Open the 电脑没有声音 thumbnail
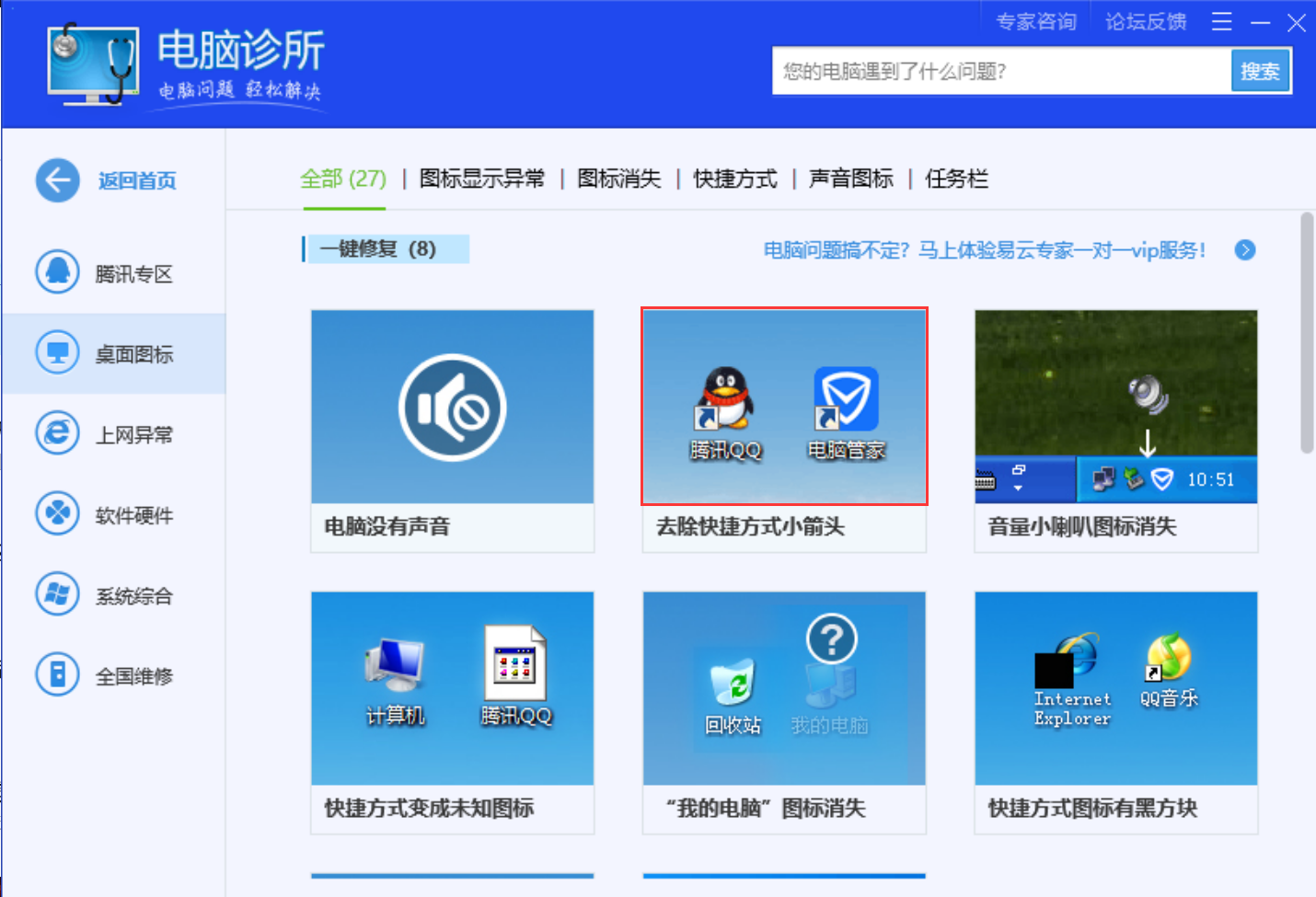Viewport: 1316px width, 897px height. tap(453, 407)
